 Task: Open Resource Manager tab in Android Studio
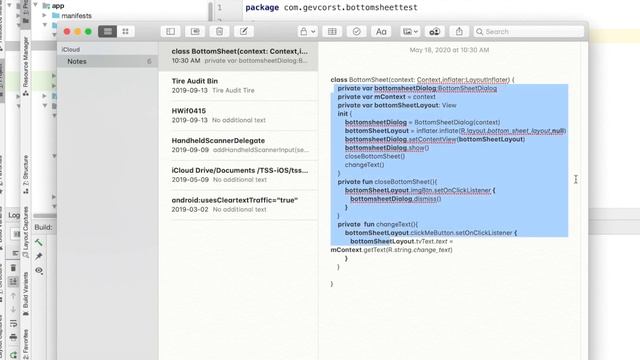[25, 66]
